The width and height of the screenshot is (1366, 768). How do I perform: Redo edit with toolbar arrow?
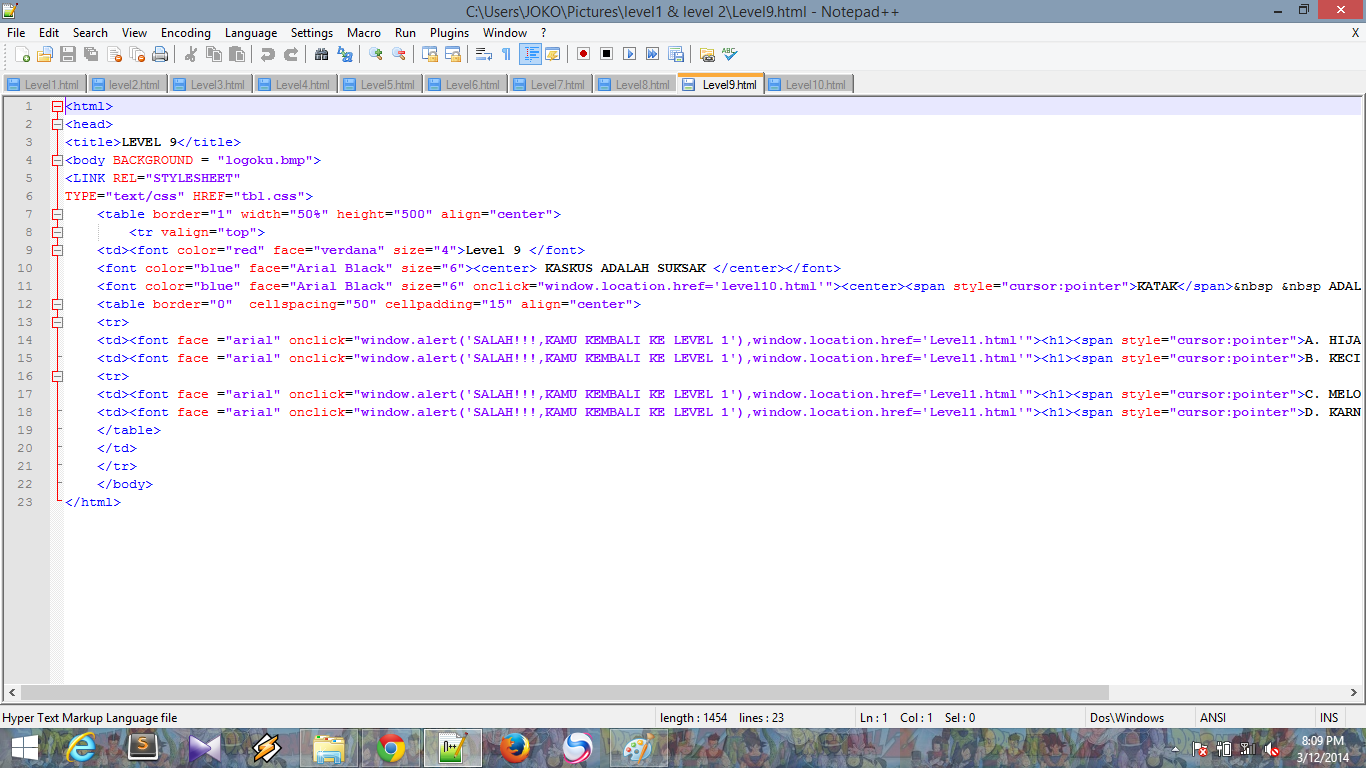[290, 54]
